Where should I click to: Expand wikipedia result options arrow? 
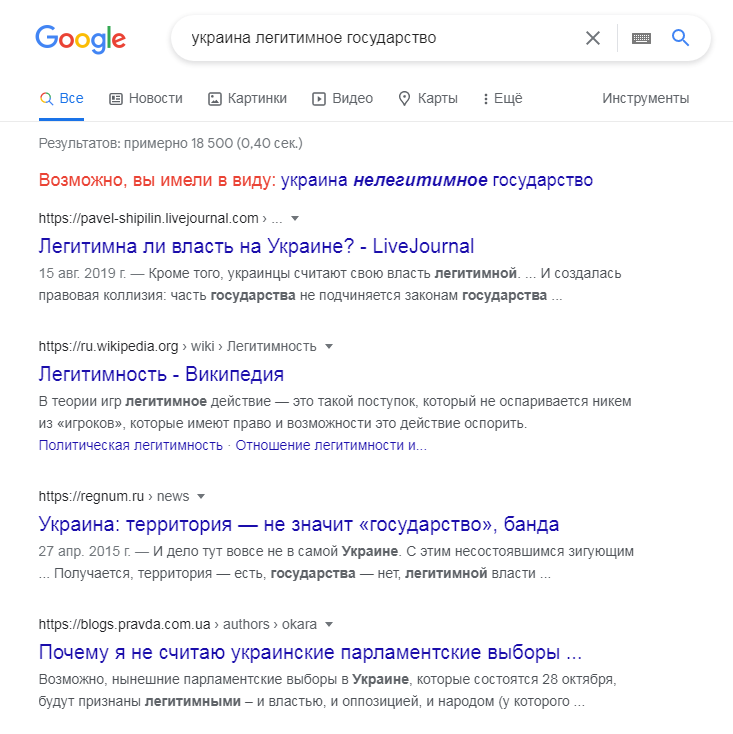coord(329,346)
